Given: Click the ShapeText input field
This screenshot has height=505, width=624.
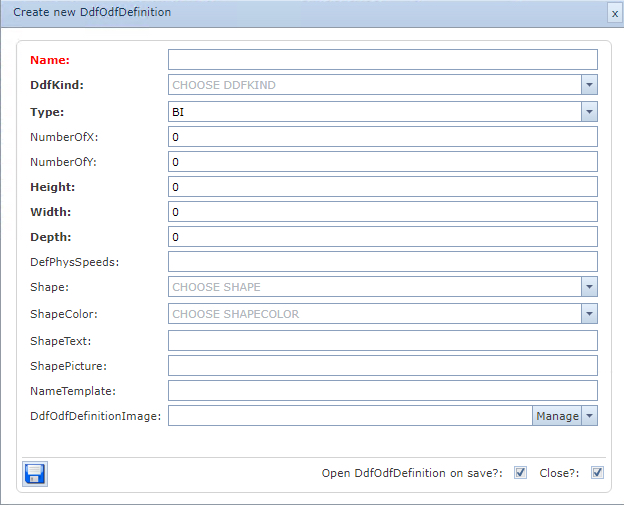Looking at the screenshot, I should pos(382,341).
